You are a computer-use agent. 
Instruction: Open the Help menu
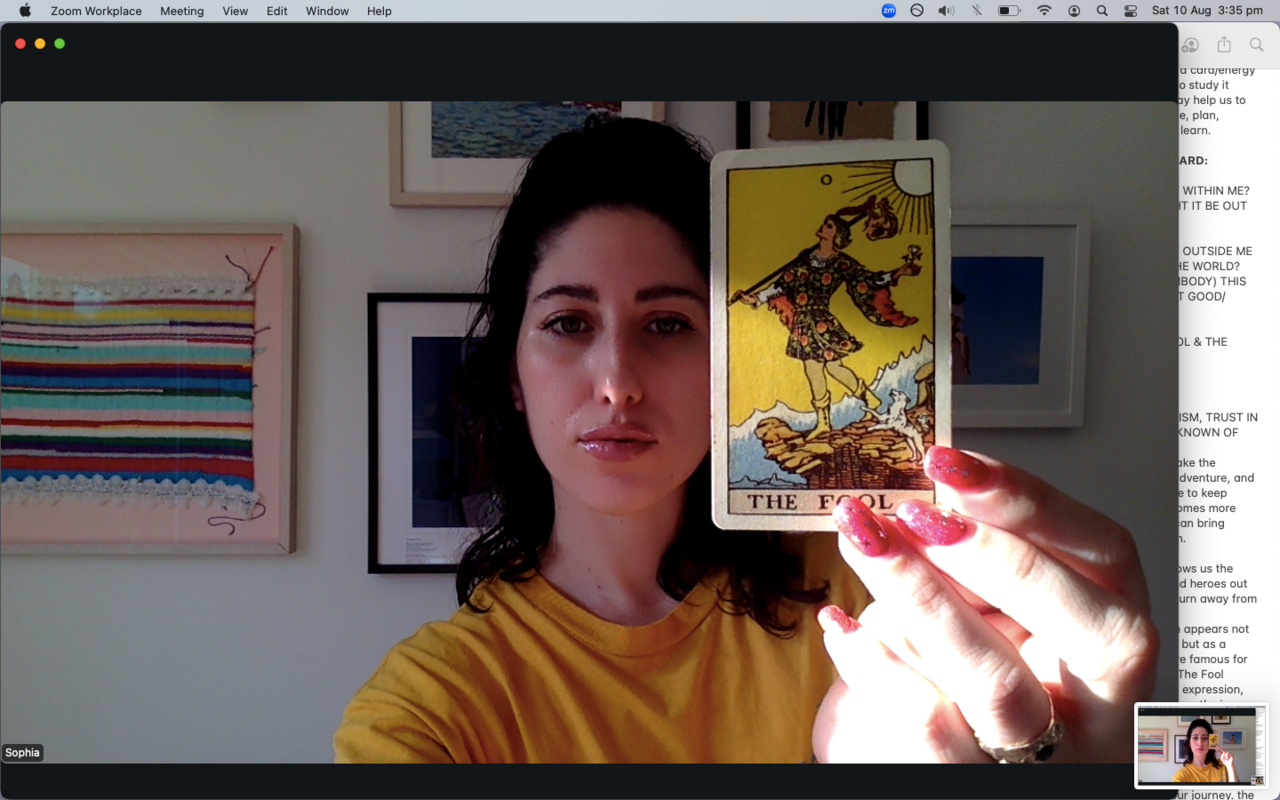[379, 11]
